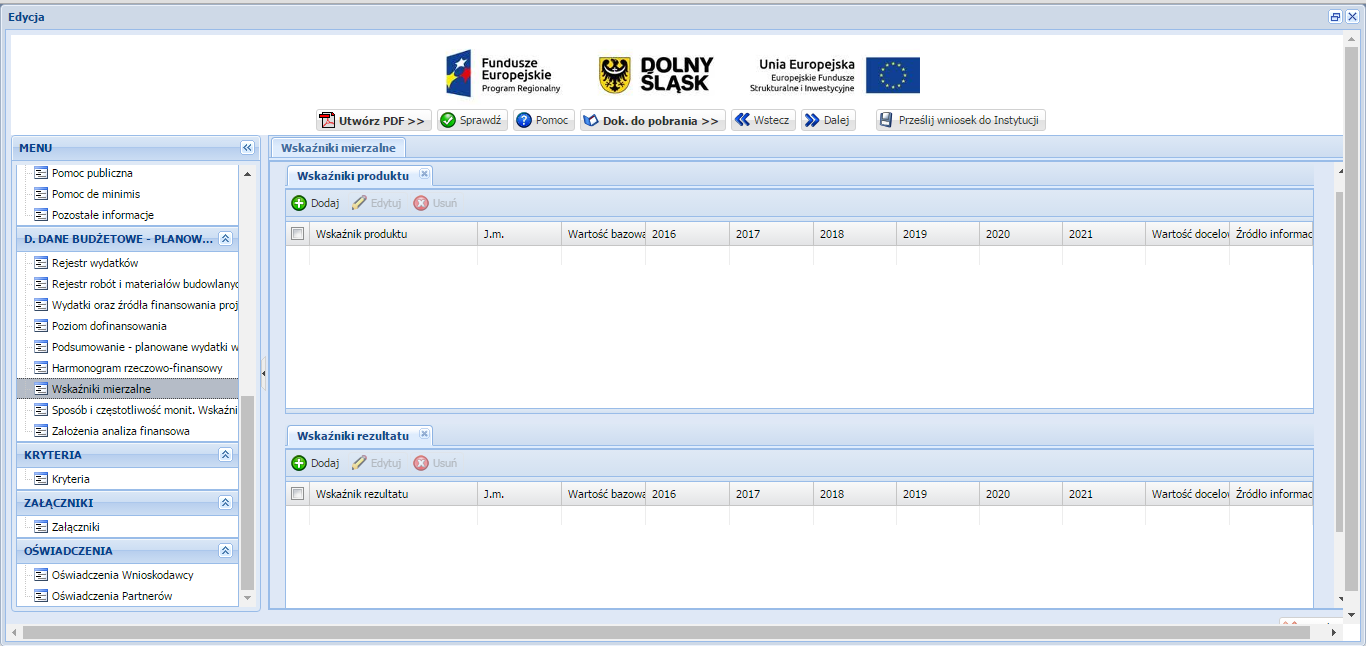The width and height of the screenshot is (1366, 646).
Task: Sort by Wskaźnik produktu column header
Action: click(x=393, y=234)
